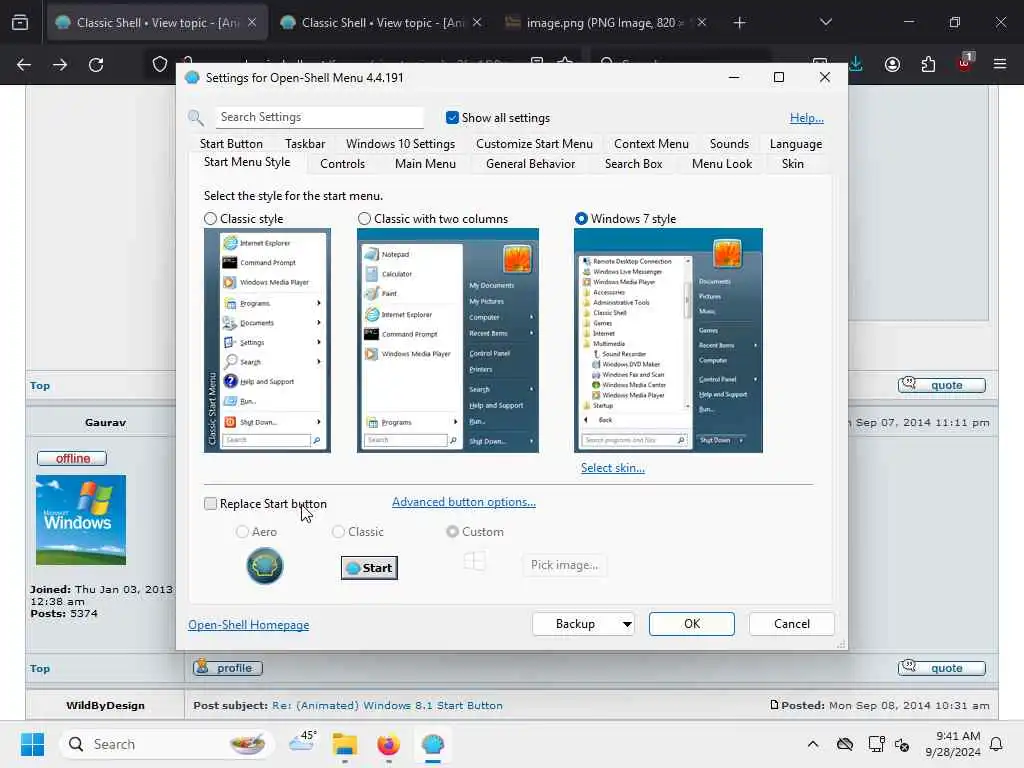Open the Windows Start button on taskbar
This screenshot has width=1024, height=768.
click(x=32, y=744)
